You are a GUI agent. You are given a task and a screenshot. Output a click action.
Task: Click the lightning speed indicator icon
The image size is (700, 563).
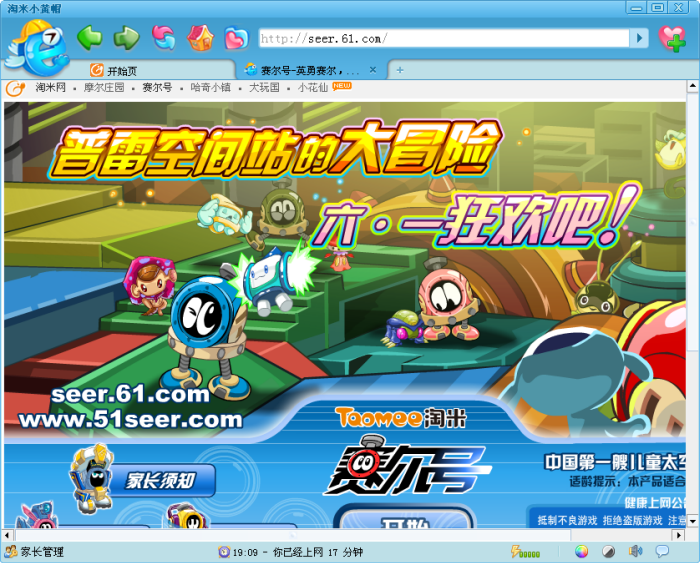(525, 552)
